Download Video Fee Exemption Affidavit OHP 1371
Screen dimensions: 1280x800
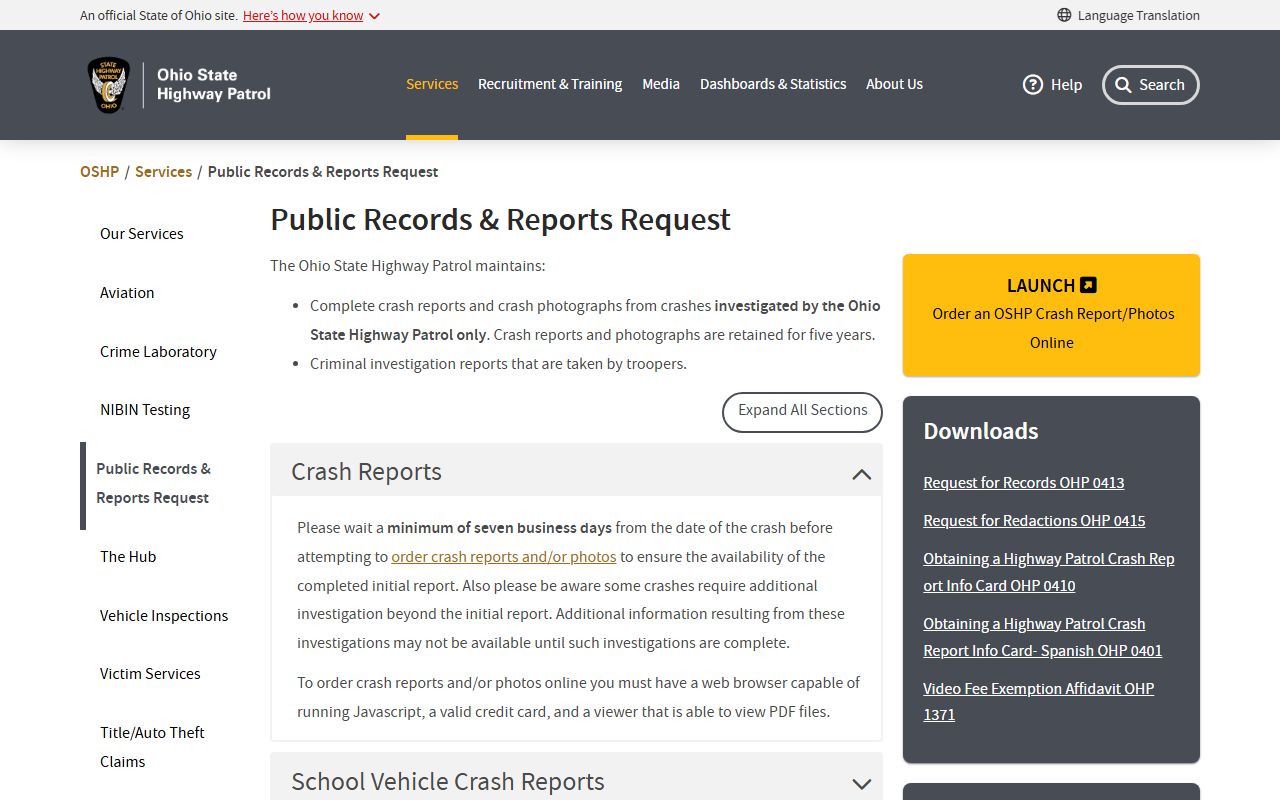coord(1039,702)
